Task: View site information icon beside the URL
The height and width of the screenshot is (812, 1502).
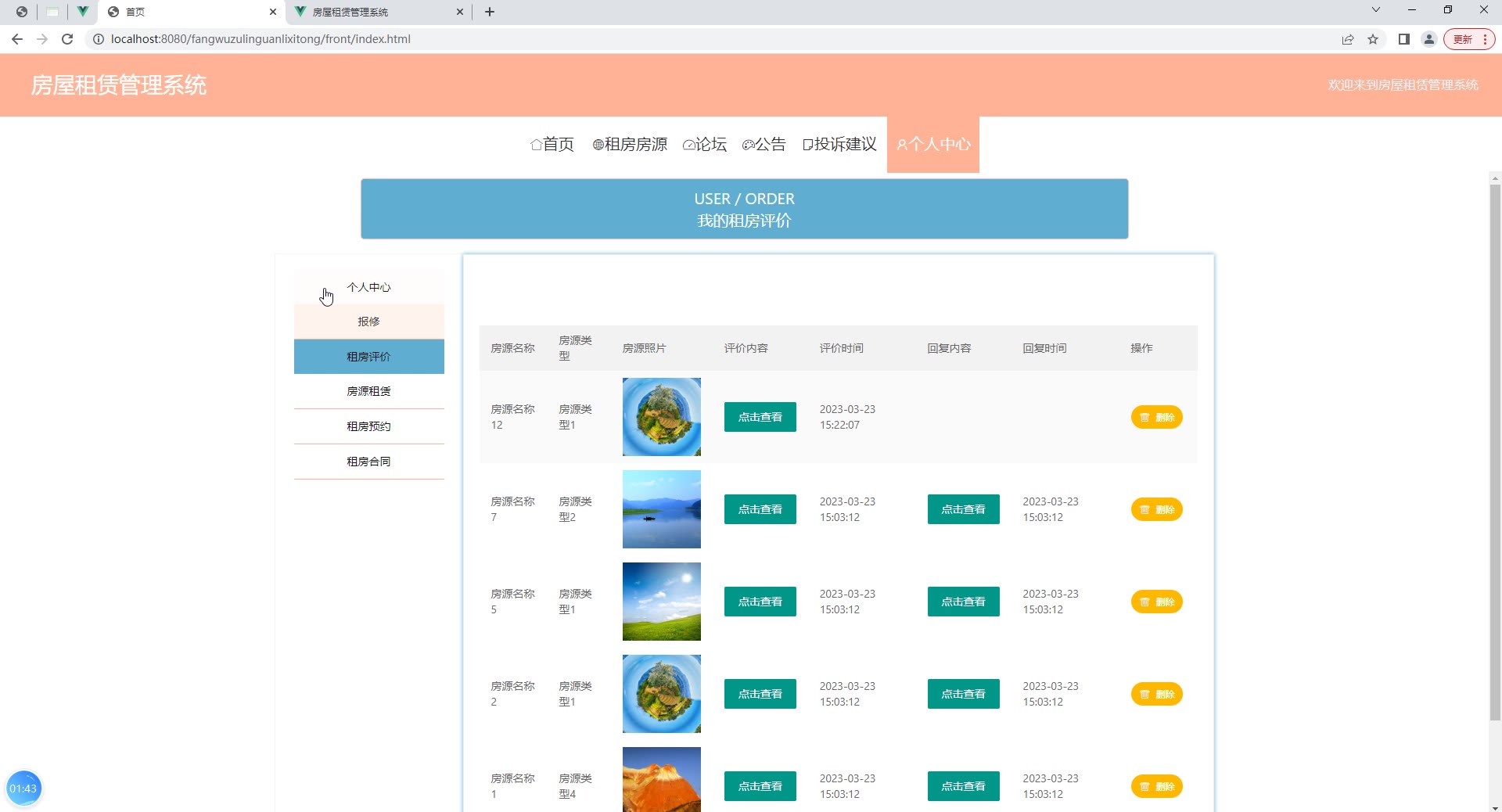Action: coord(99,39)
